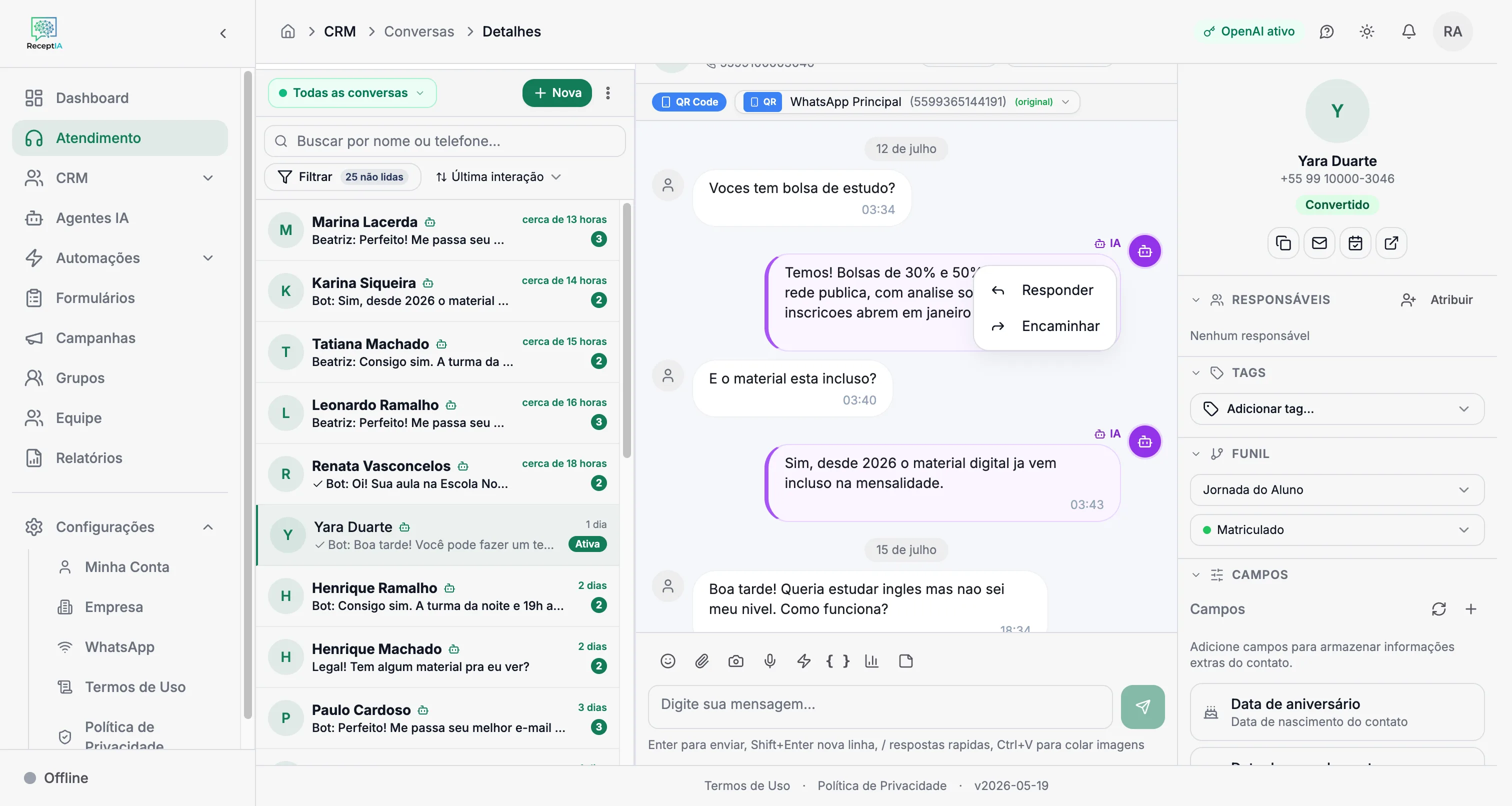Expand the Automações sidebar submenu
The width and height of the screenshot is (1512, 806).
tap(208, 258)
